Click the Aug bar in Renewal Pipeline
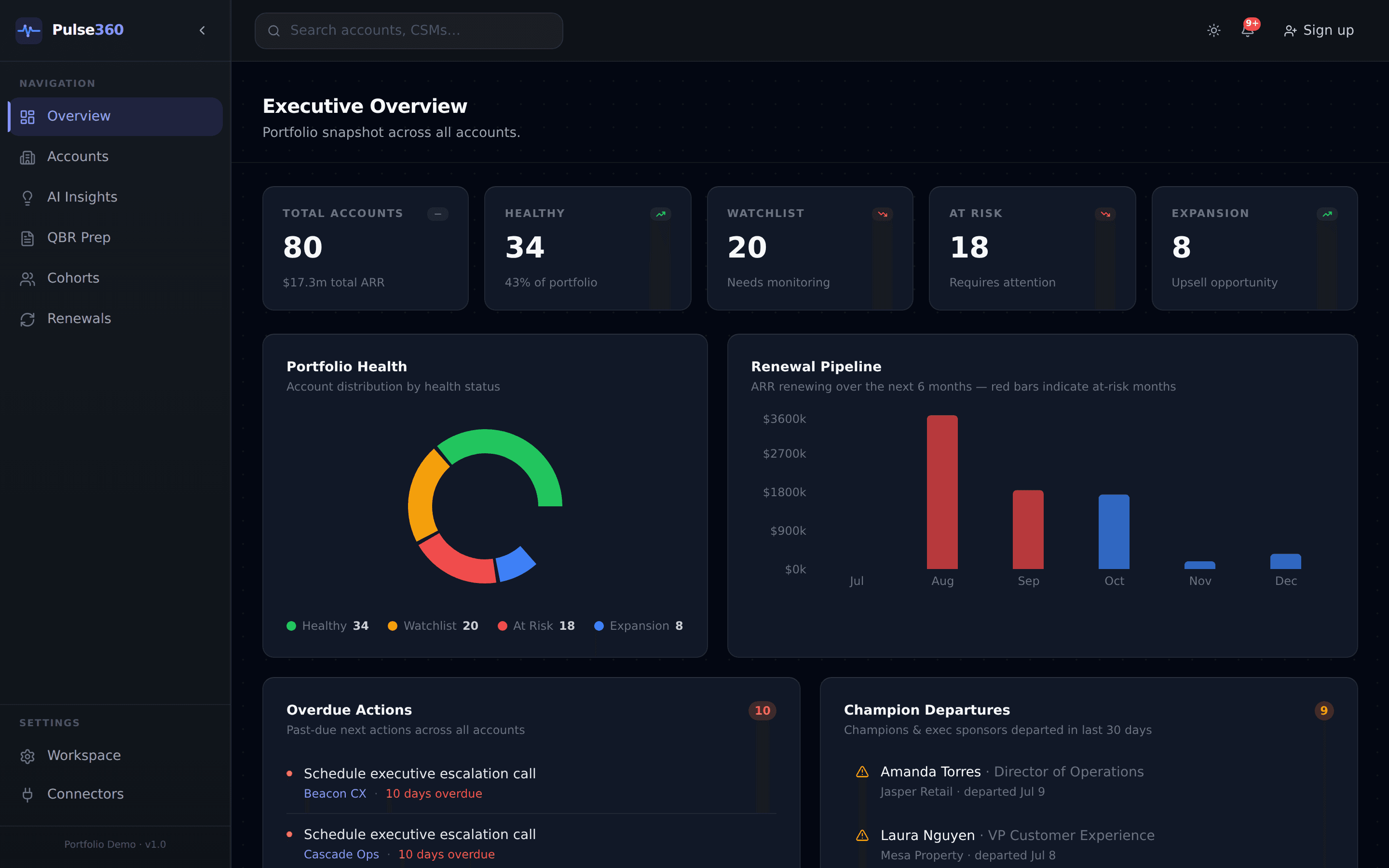 [x=942, y=492]
